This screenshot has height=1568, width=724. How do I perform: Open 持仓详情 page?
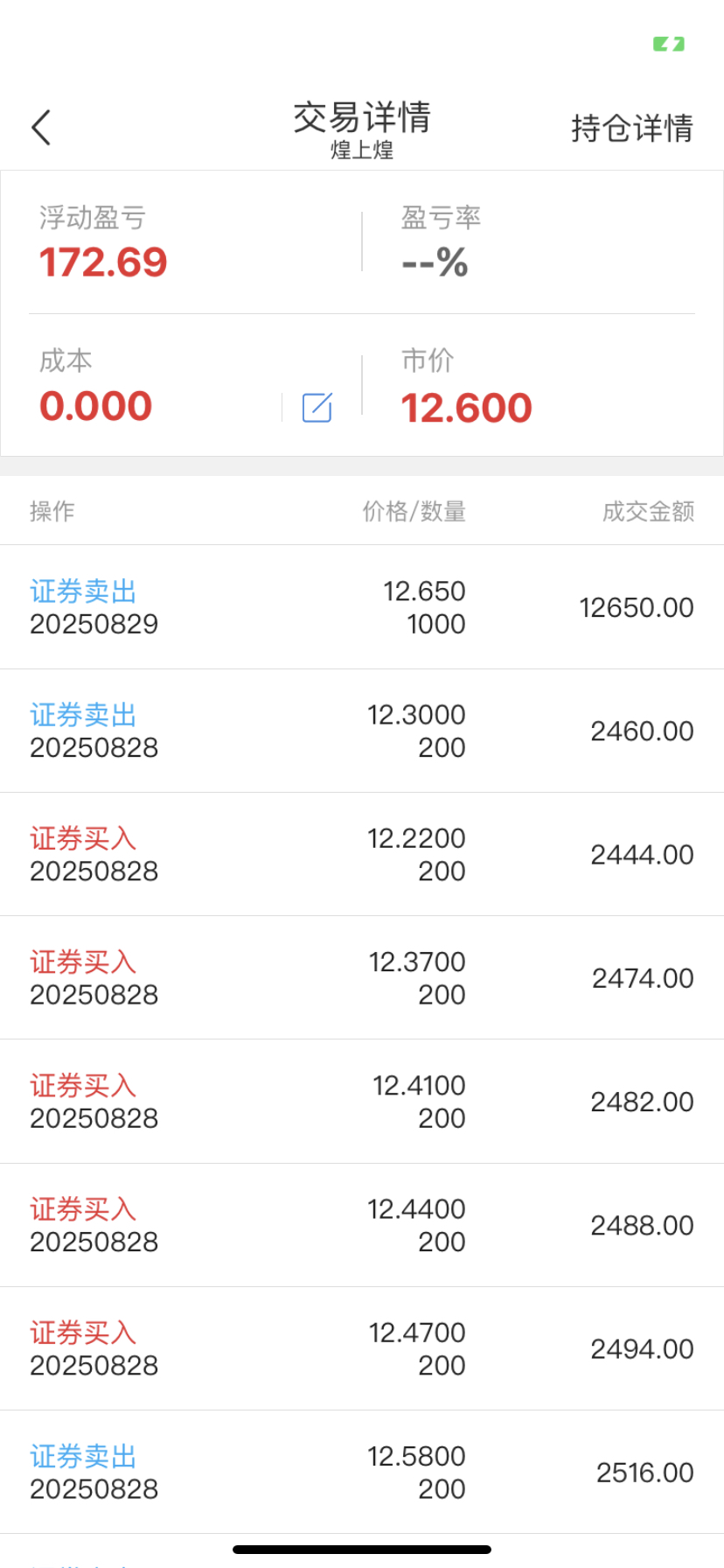tap(632, 128)
